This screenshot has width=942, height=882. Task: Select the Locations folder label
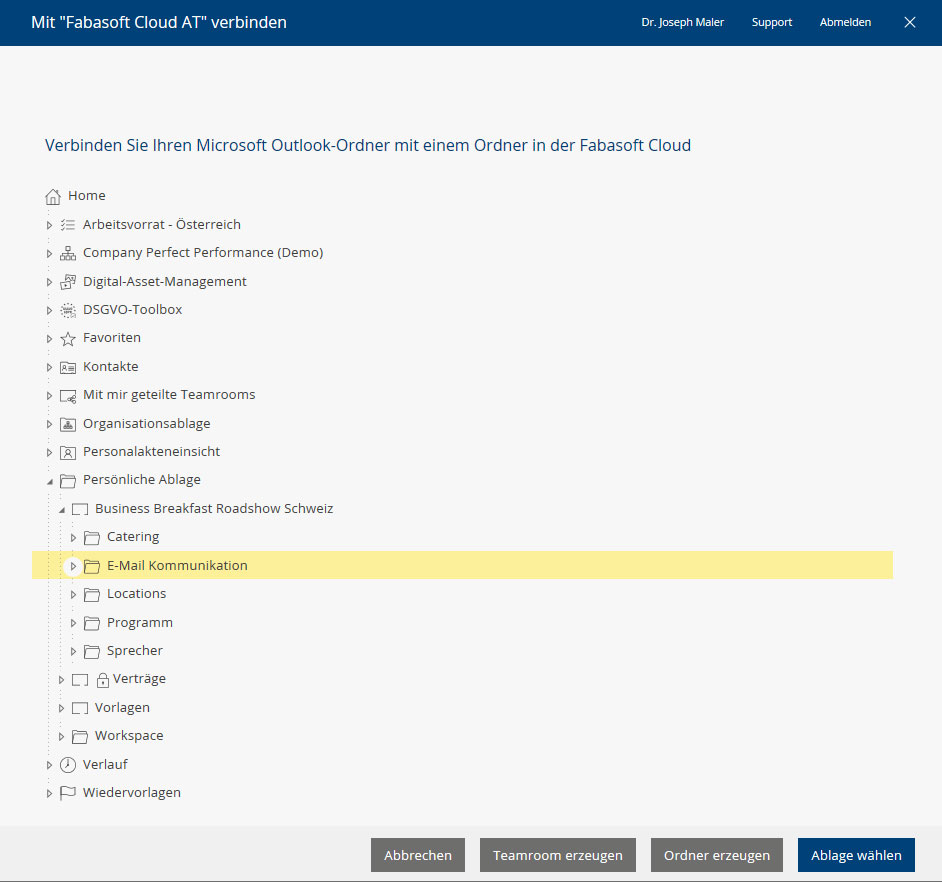136,594
